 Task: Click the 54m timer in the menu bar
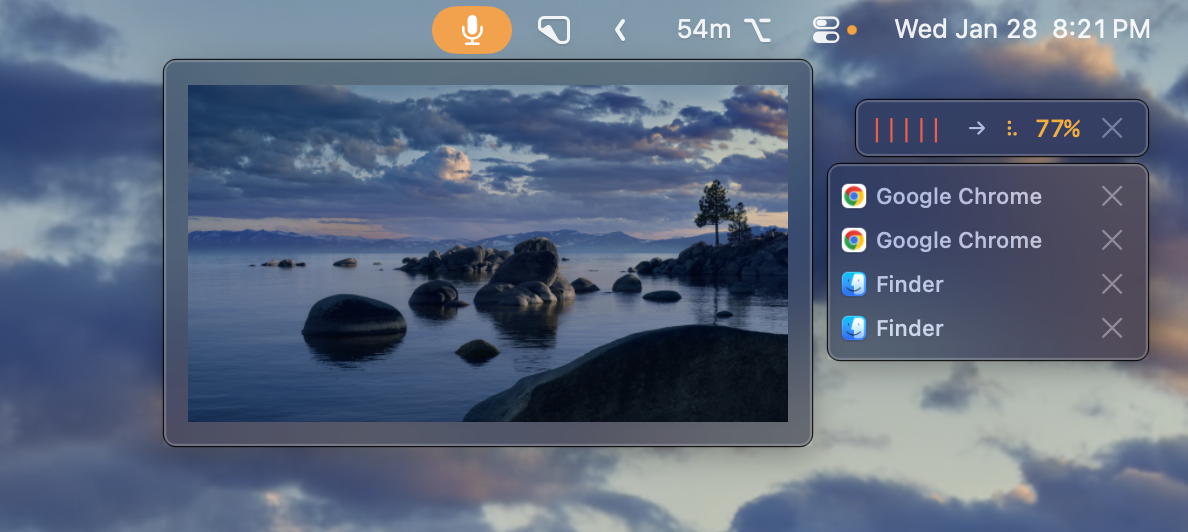click(x=704, y=30)
